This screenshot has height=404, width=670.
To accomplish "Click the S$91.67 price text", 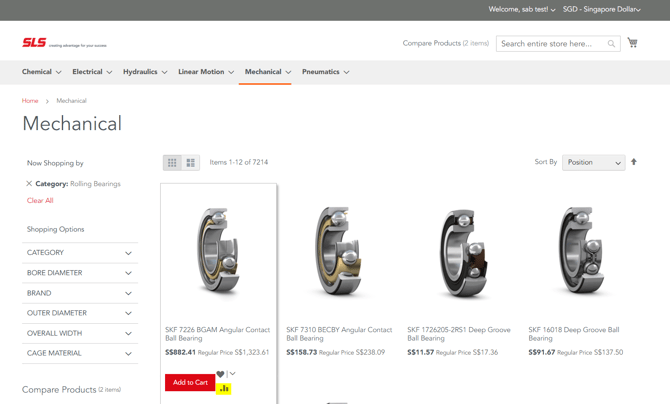I will point(542,352).
